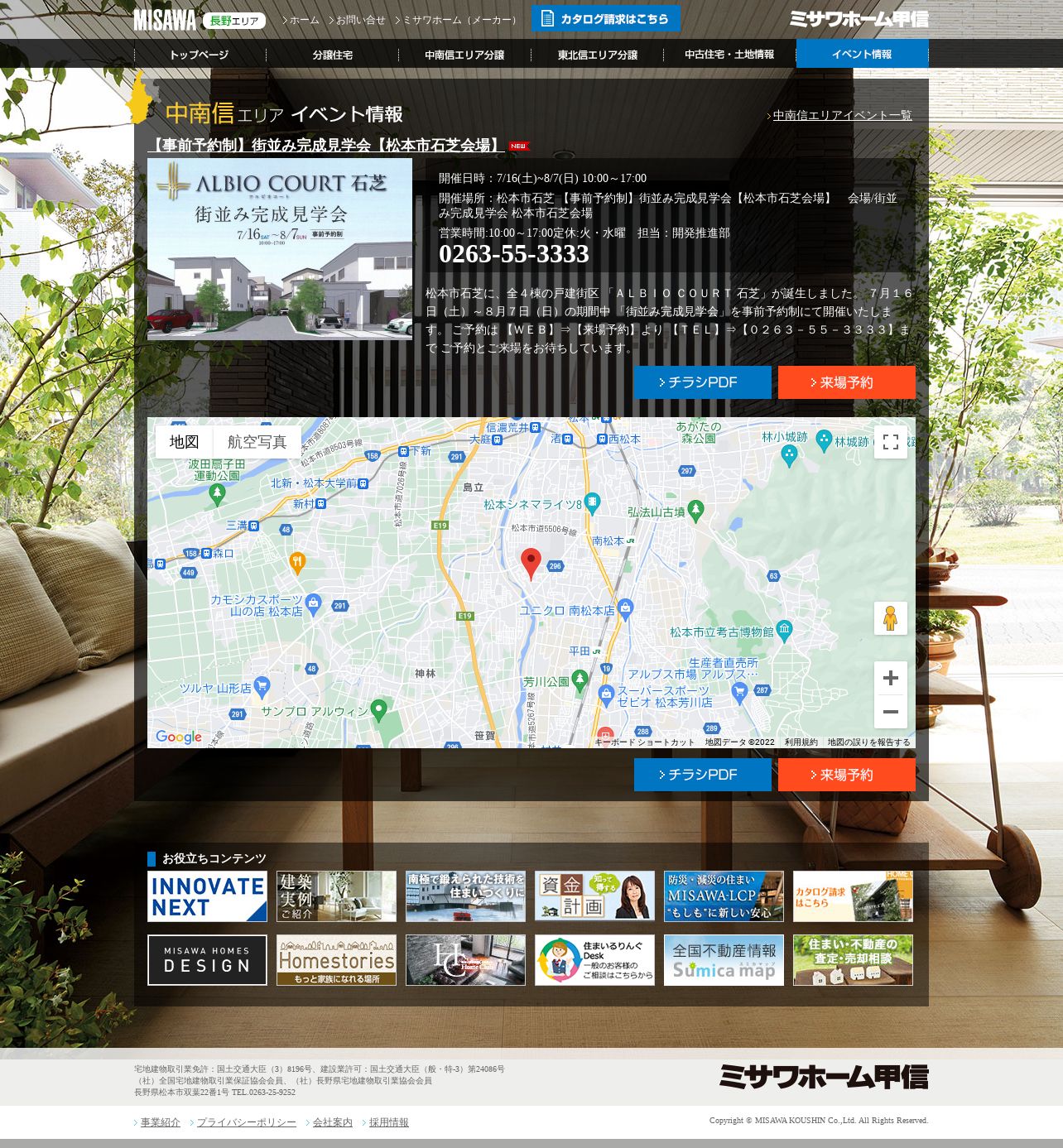Image resolution: width=1063 pixels, height=1148 pixels.
Task: Select イベント情報 navigation tab
Action: click(862, 55)
